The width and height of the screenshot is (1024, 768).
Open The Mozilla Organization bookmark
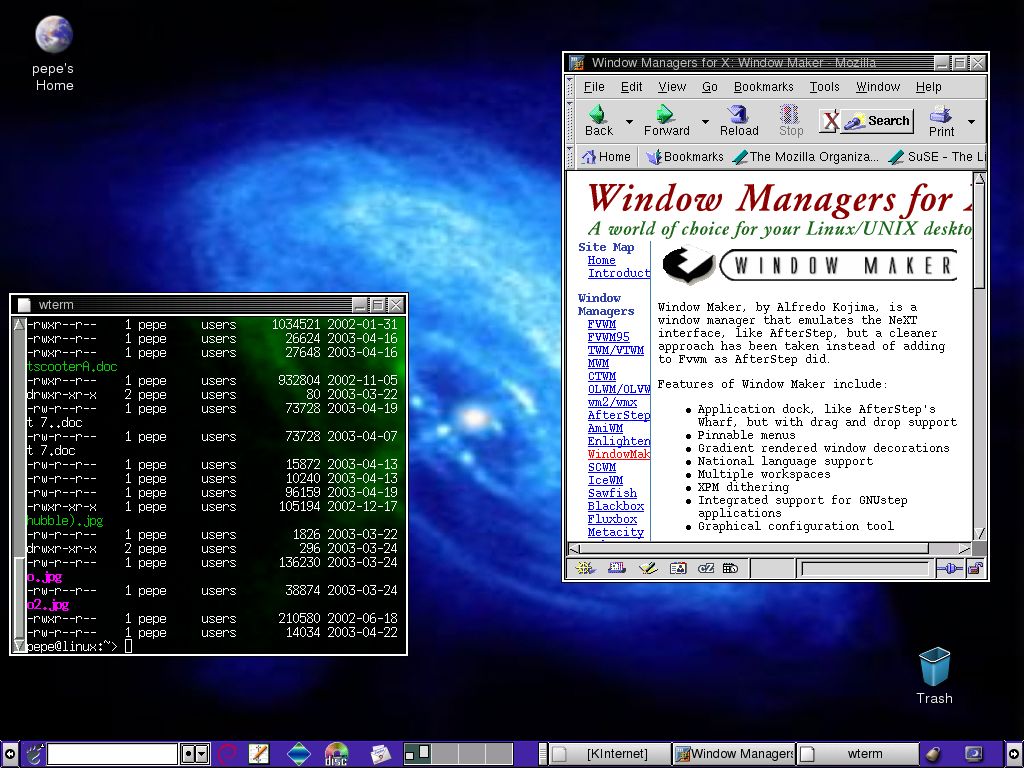(x=805, y=157)
